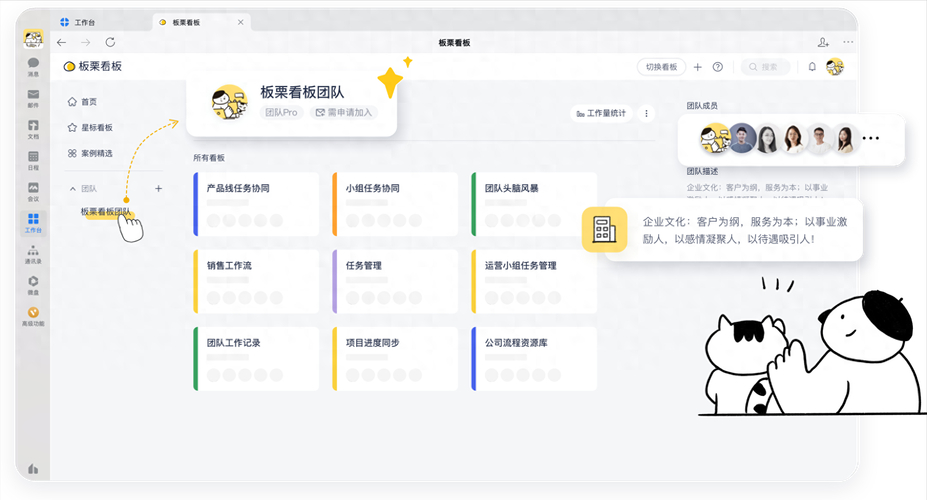Click the profile avatar in the header

click(x=835, y=67)
